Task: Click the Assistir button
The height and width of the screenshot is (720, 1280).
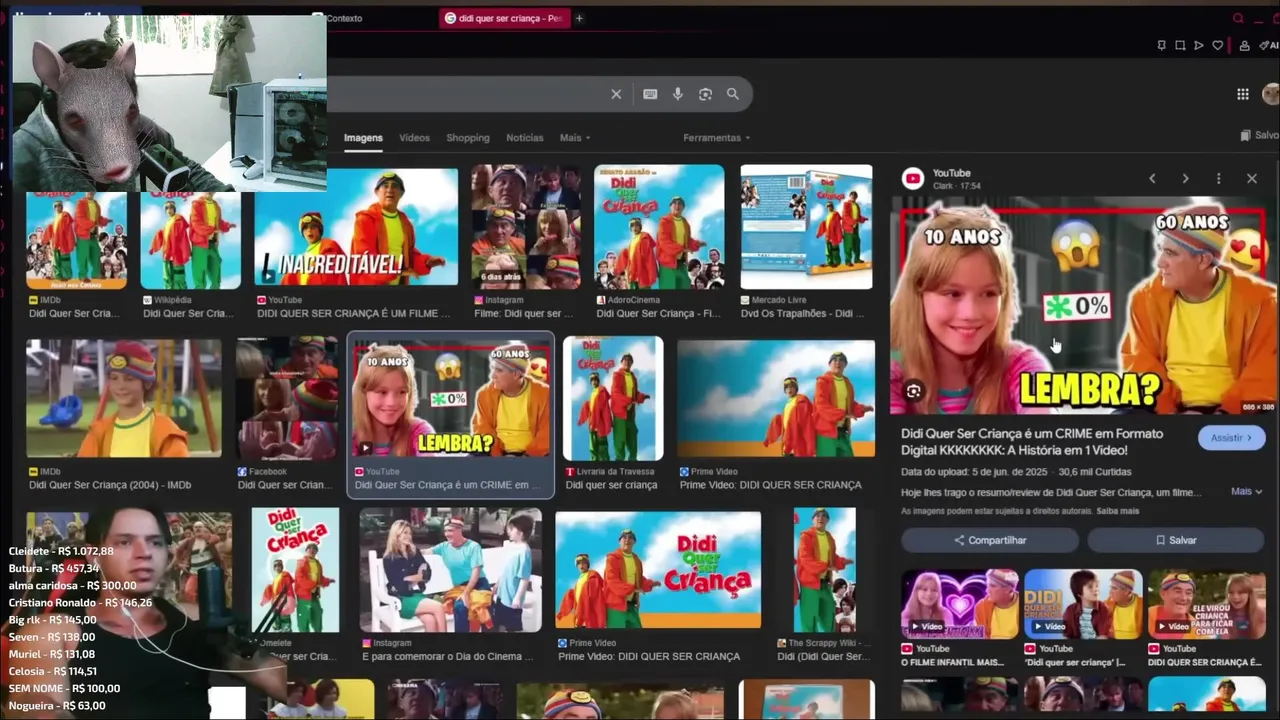Action: click(x=1231, y=438)
